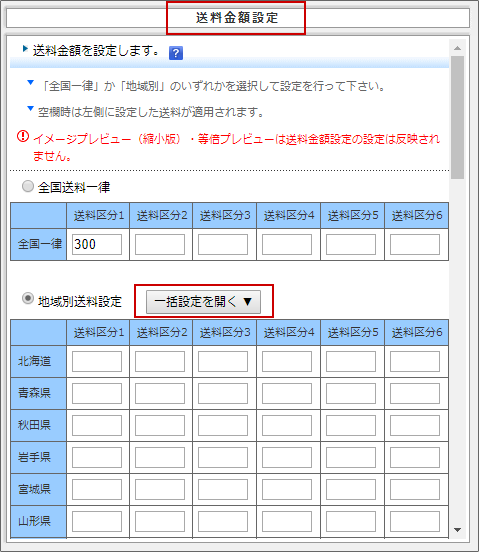The height and width of the screenshot is (552, 479).
Task: Click the 岩手県 送料区分2 input field
Action: pos(160,458)
